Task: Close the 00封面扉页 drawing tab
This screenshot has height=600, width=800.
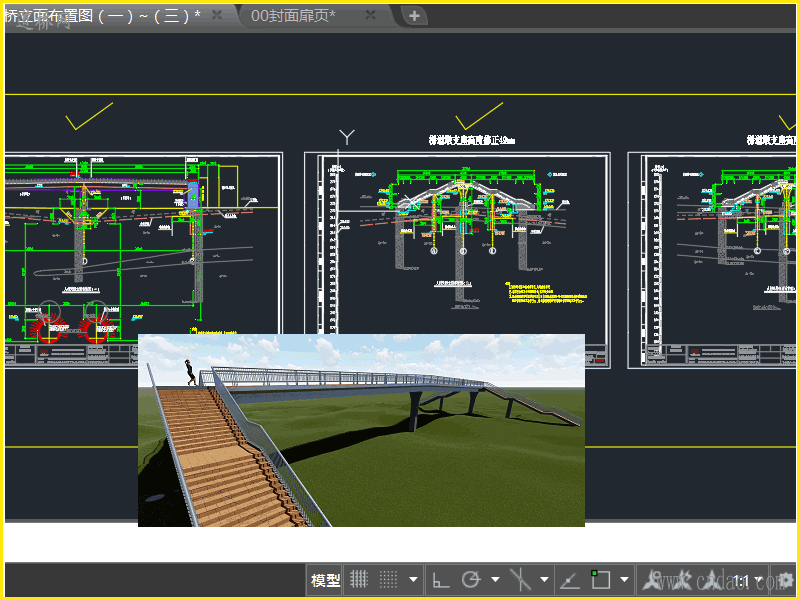Action: [x=371, y=15]
